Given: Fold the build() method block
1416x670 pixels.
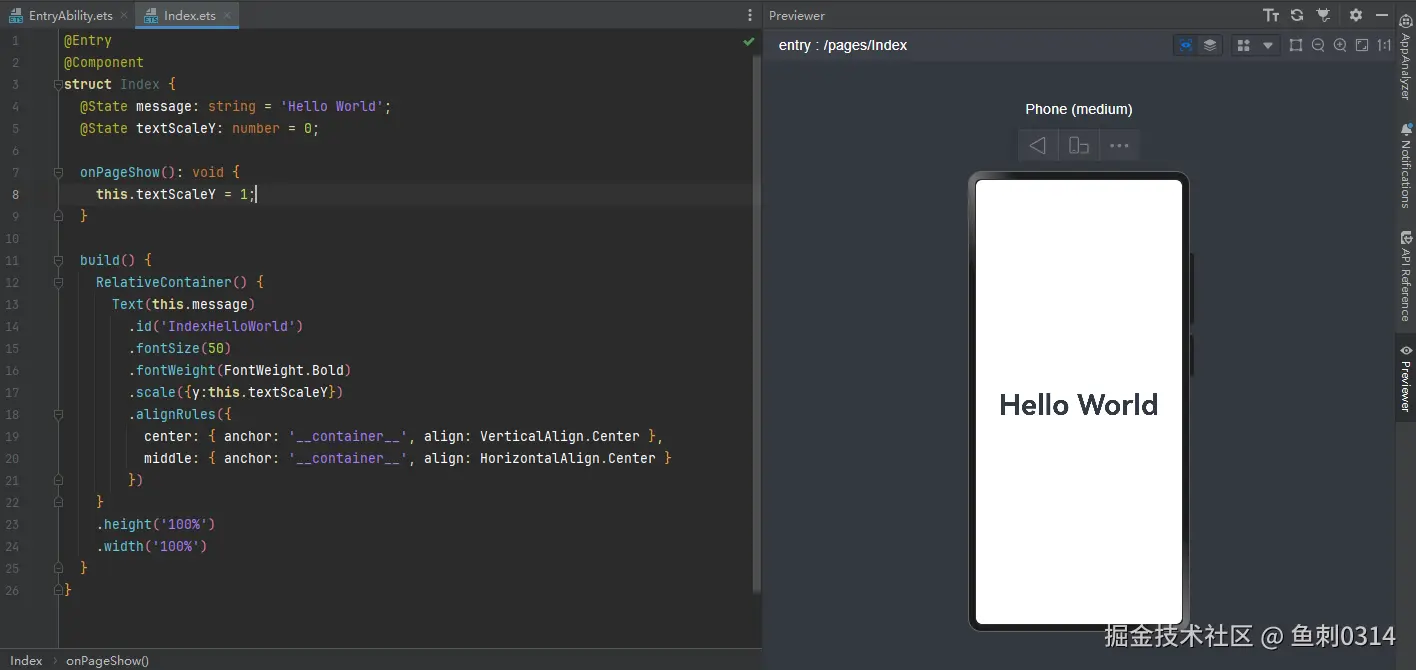Looking at the screenshot, I should tap(58, 260).
